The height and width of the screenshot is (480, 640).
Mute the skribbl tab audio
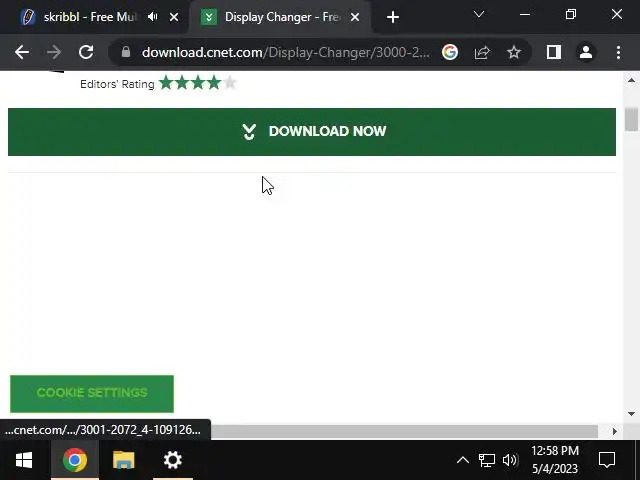coord(153,17)
